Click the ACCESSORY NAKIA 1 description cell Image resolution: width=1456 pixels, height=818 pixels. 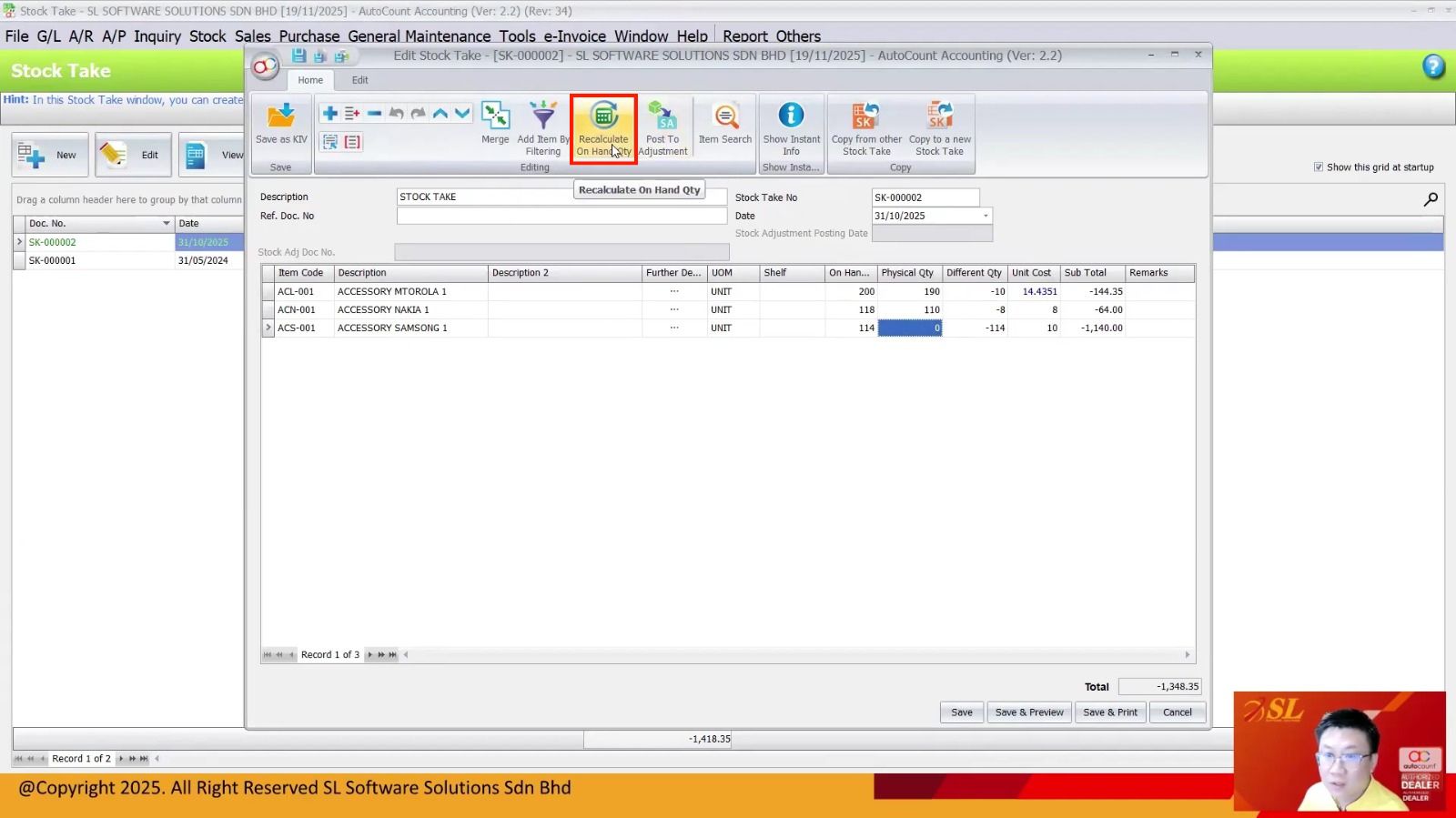click(411, 309)
